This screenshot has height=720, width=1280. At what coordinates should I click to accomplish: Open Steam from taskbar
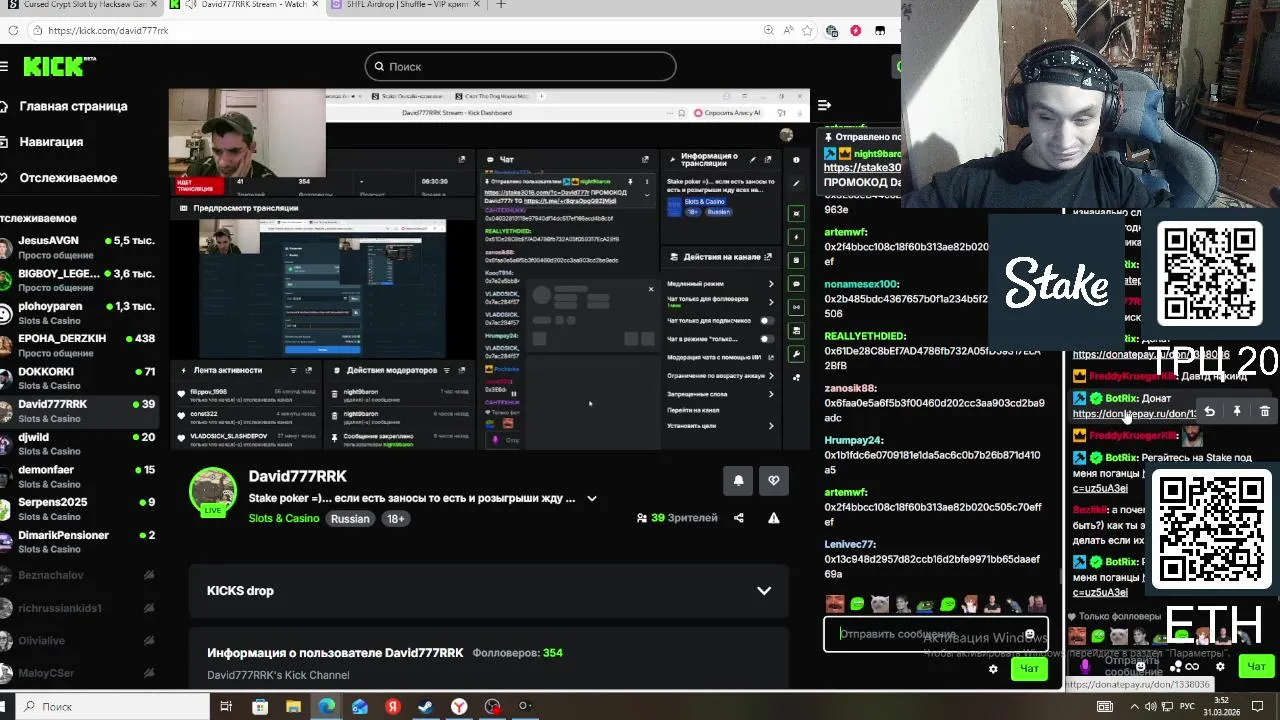pos(426,706)
